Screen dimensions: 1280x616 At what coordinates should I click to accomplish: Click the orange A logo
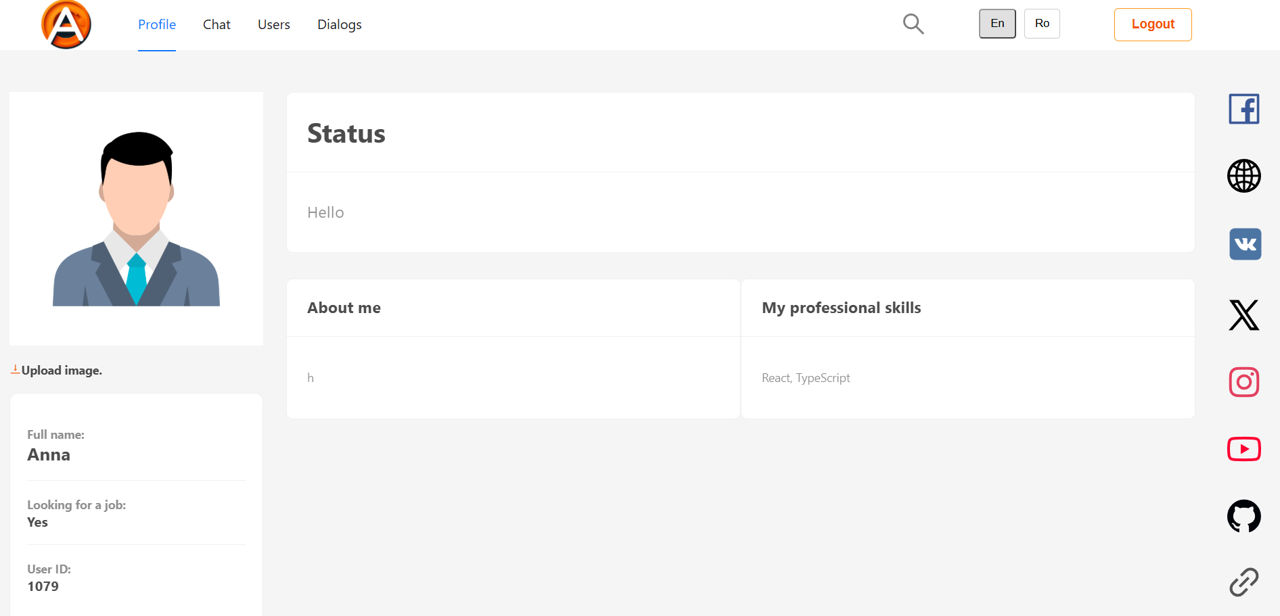(x=66, y=24)
